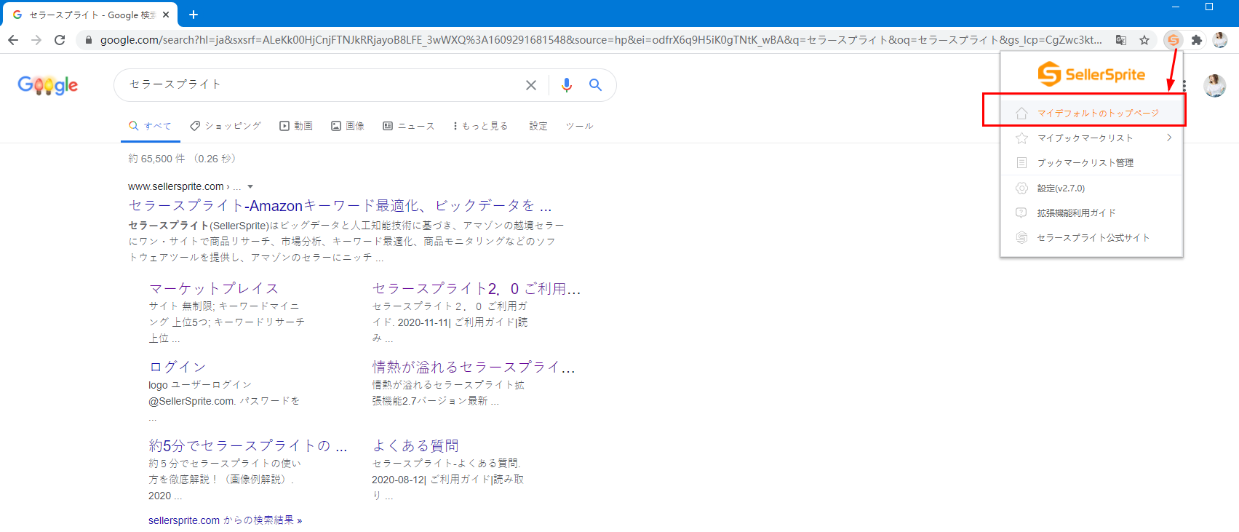
Task: Go forward to next page
Action: (36, 40)
